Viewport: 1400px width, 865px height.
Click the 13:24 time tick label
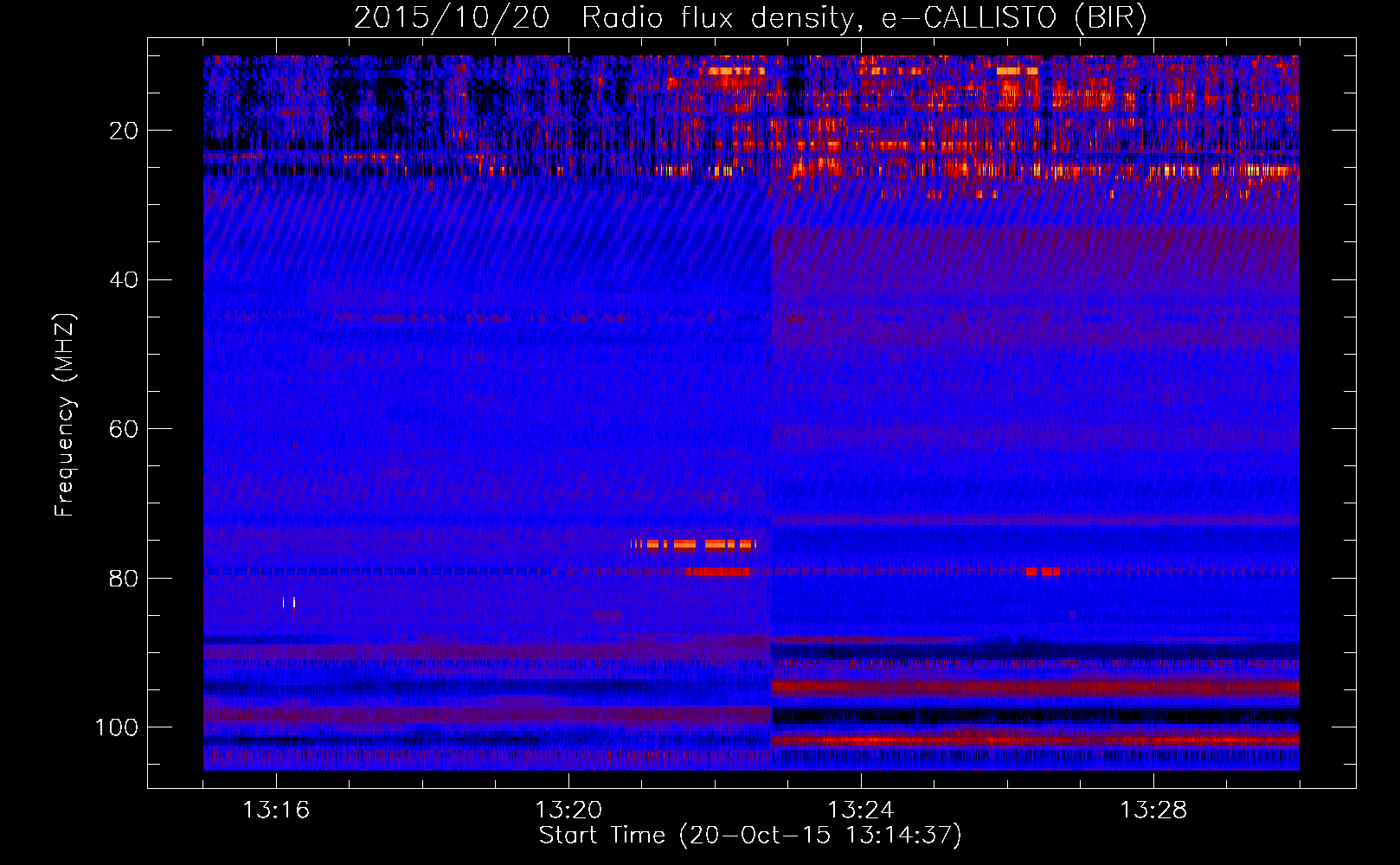click(x=861, y=811)
